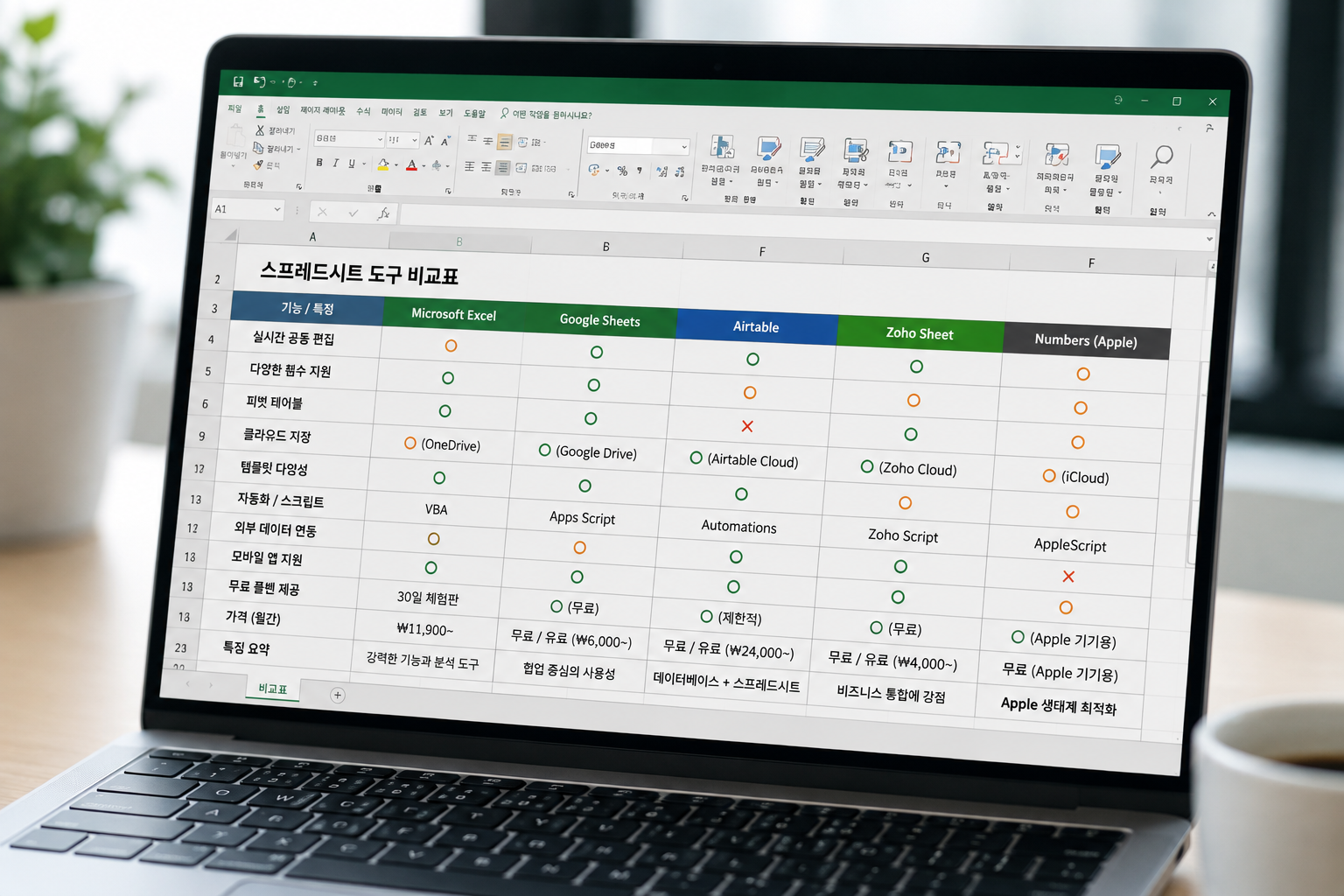Toggle Underline formatting
This screenshot has height=896, width=1344.
point(352,164)
